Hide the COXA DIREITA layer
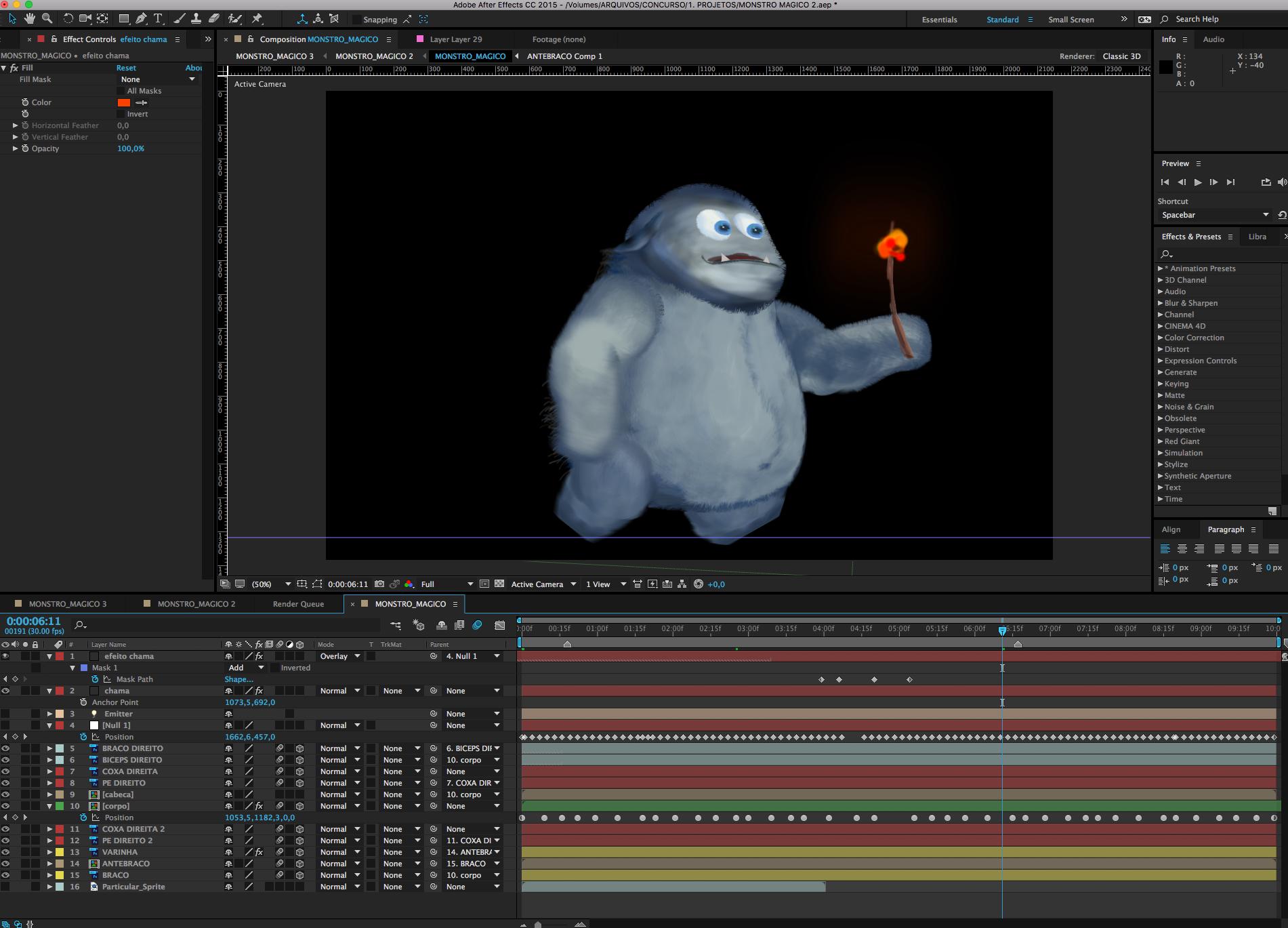This screenshot has height=928, width=1288. click(x=5, y=771)
